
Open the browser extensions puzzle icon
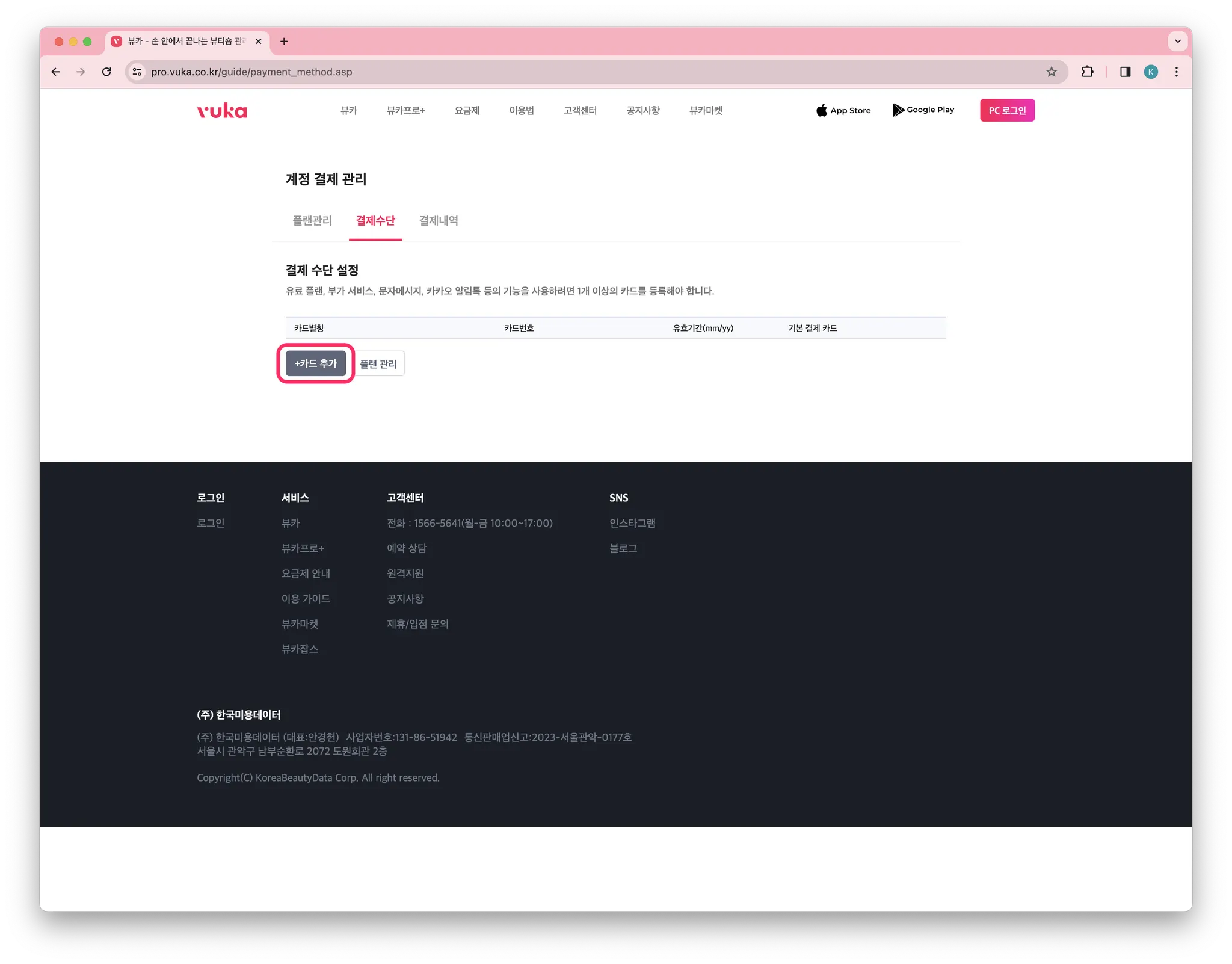tap(1087, 72)
